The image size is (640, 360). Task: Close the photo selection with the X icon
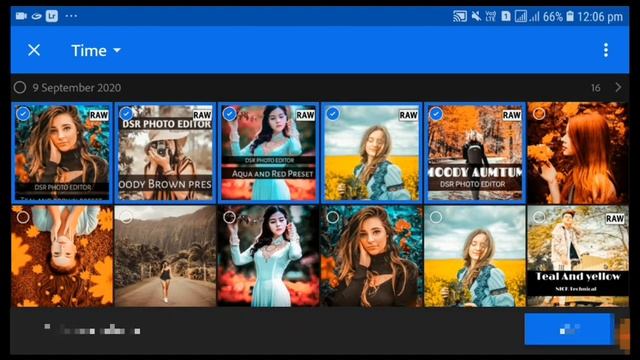[34, 50]
